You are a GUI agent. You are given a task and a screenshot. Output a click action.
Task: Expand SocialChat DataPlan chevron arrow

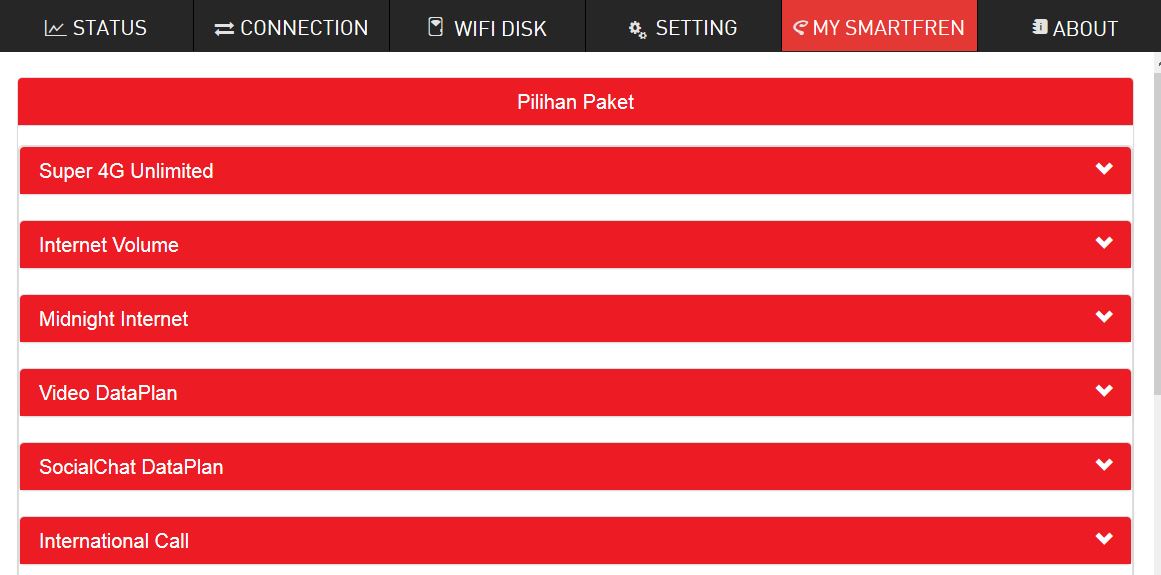tap(1104, 465)
